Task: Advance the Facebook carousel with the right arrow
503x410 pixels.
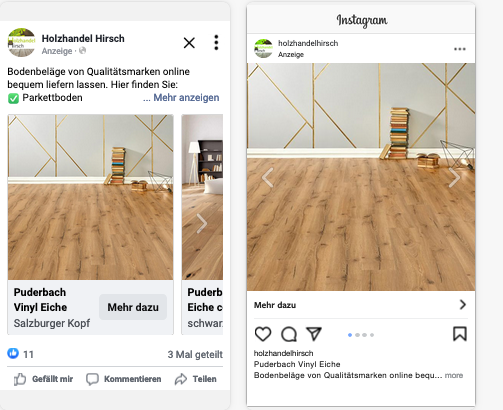Action: [201, 223]
